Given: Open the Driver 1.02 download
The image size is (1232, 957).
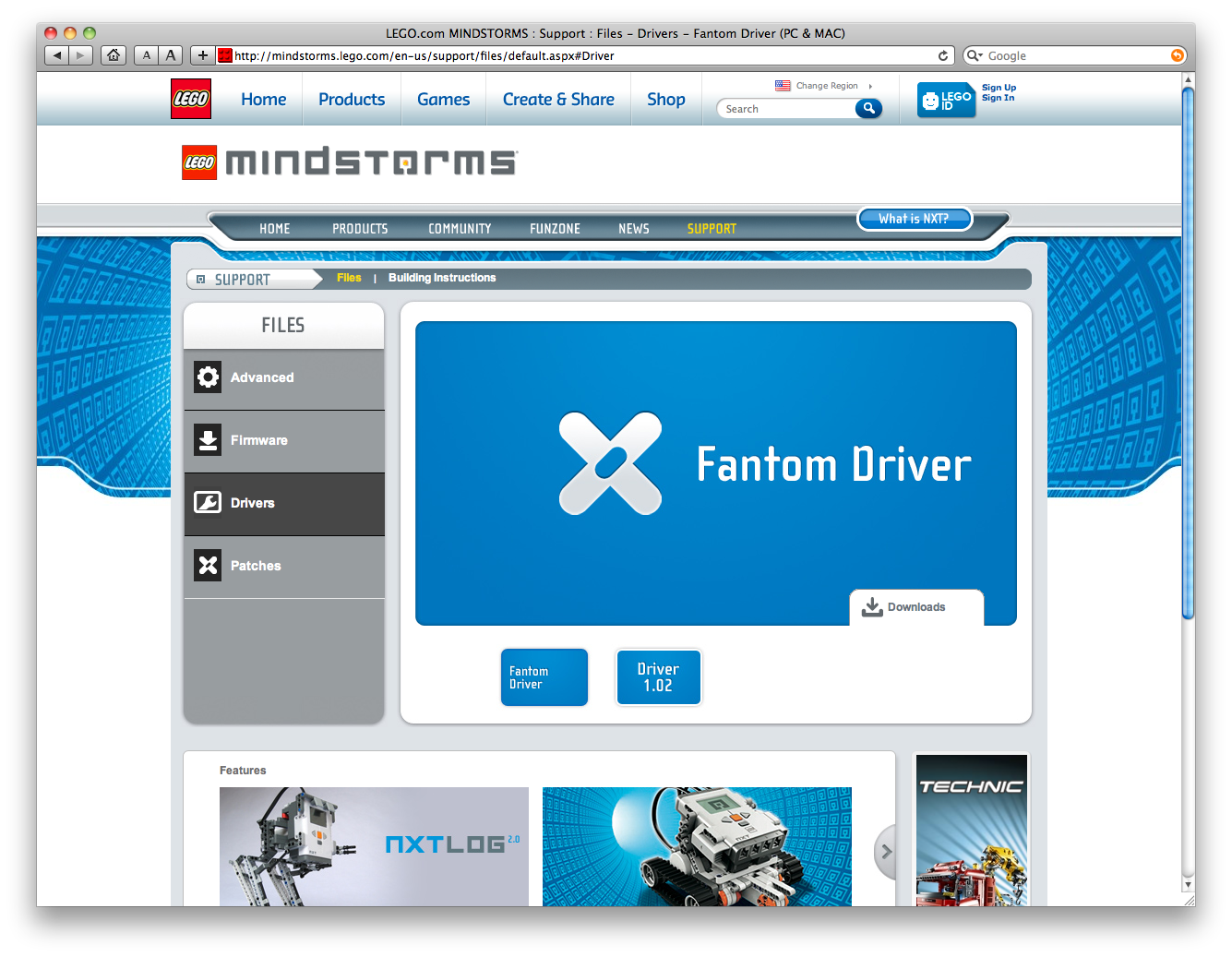Looking at the screenshot, I should (x=658, y=677).
